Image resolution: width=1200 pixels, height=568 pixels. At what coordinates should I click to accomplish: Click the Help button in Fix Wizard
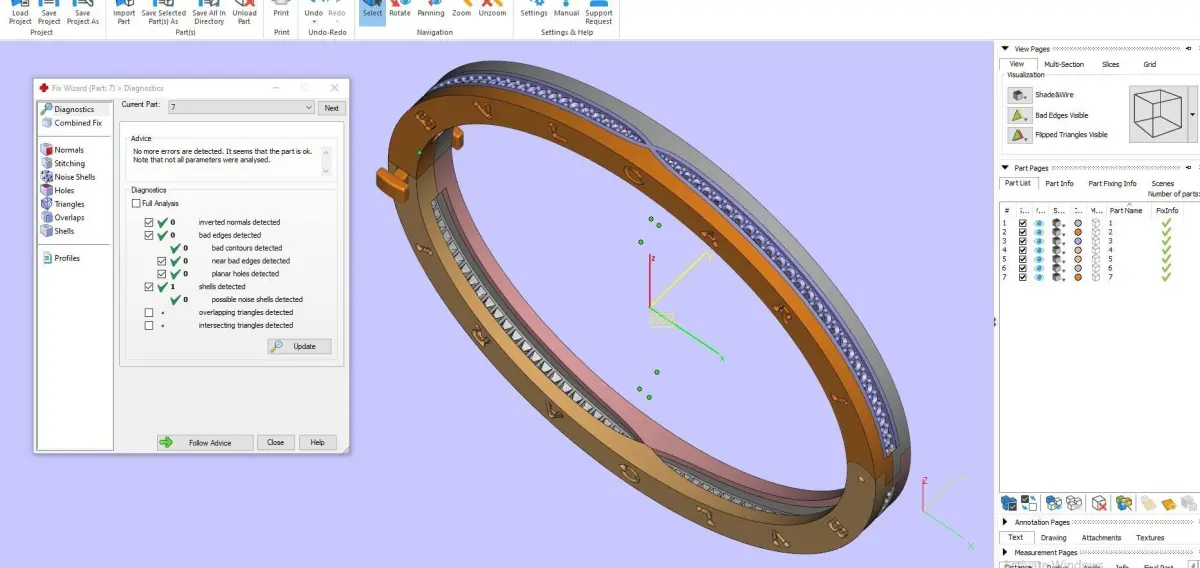click(317, 442)
